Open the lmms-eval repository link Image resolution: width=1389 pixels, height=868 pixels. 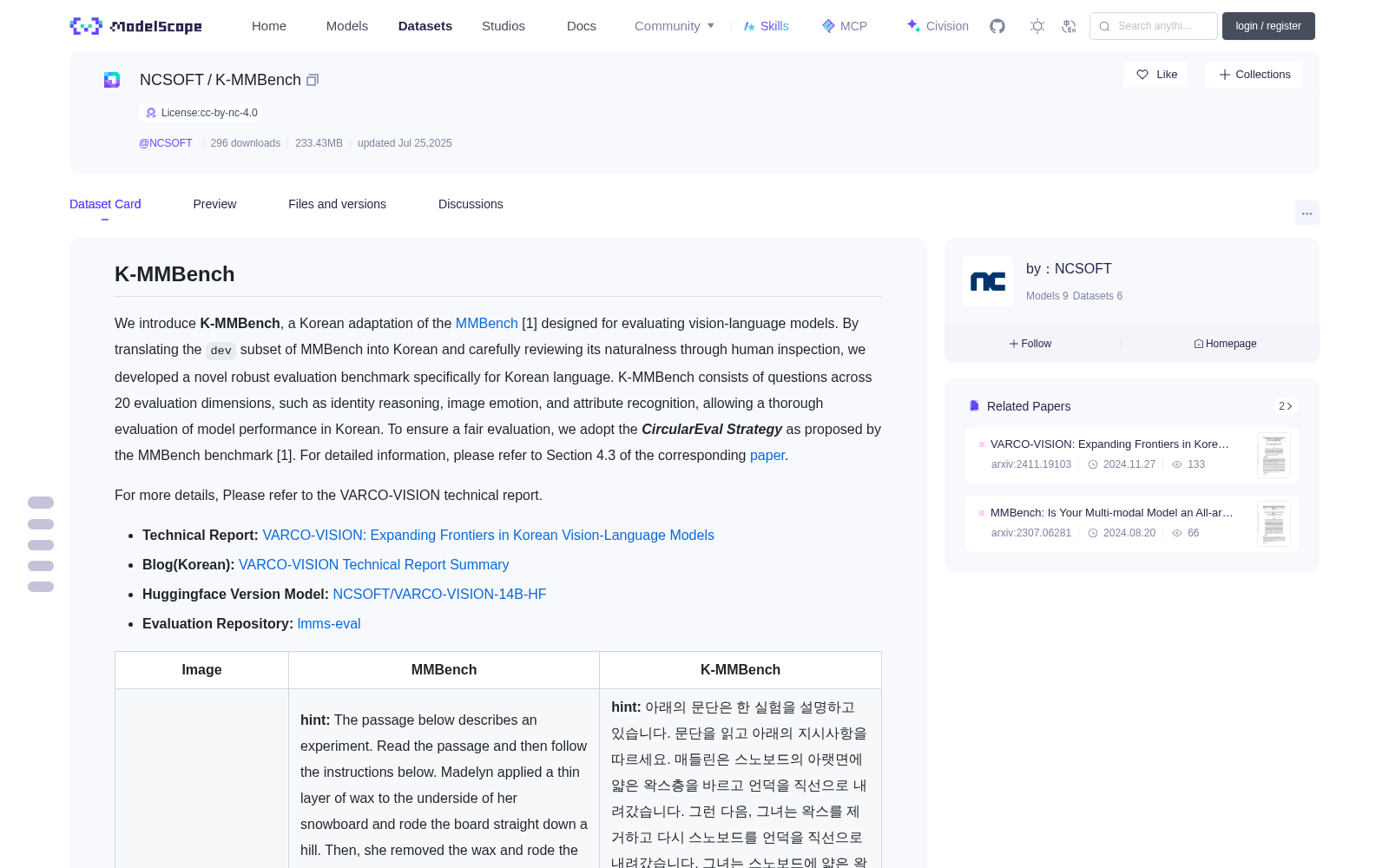[329, 623]
